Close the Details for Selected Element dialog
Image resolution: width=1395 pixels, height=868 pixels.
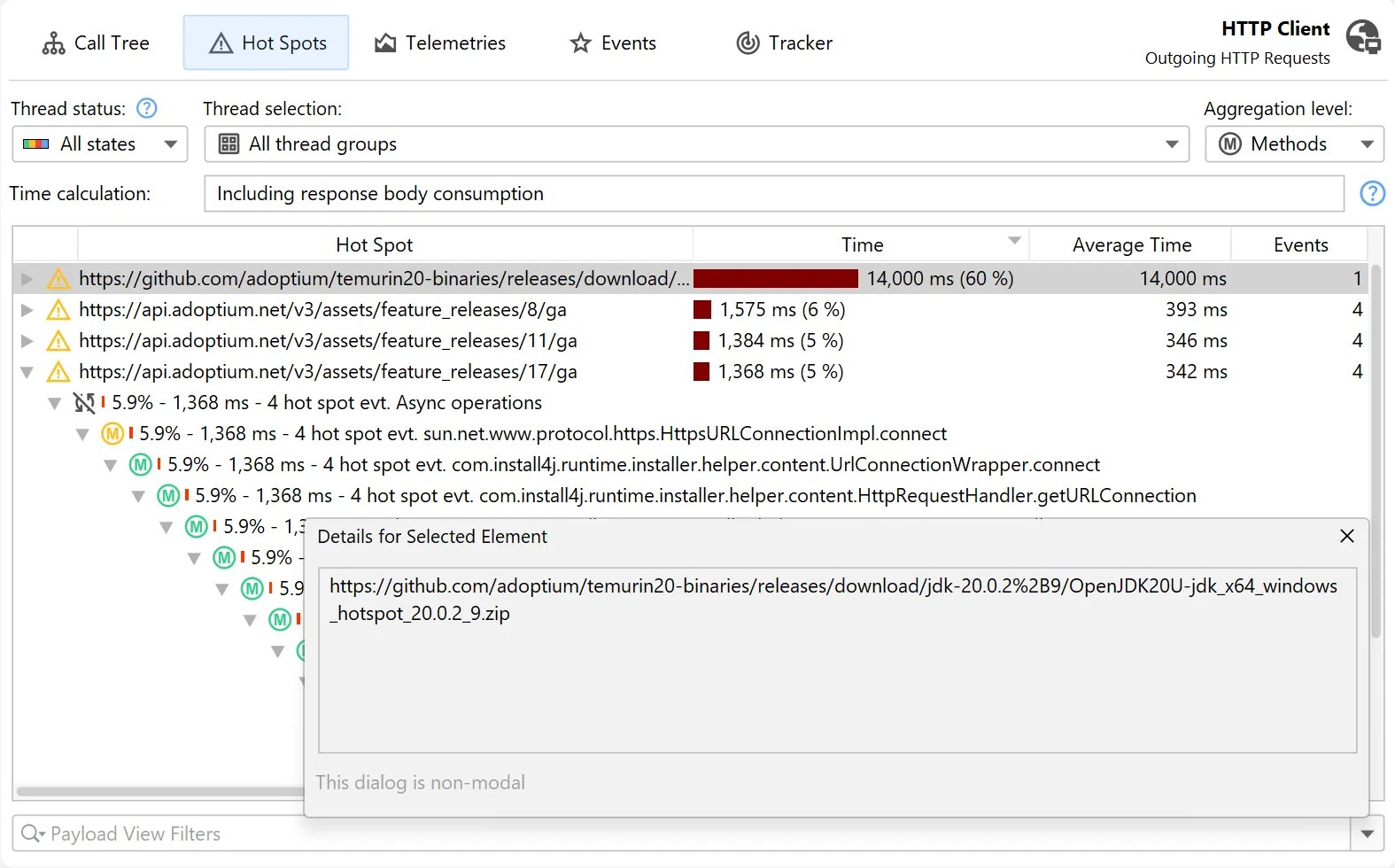tap(1347, 536)
